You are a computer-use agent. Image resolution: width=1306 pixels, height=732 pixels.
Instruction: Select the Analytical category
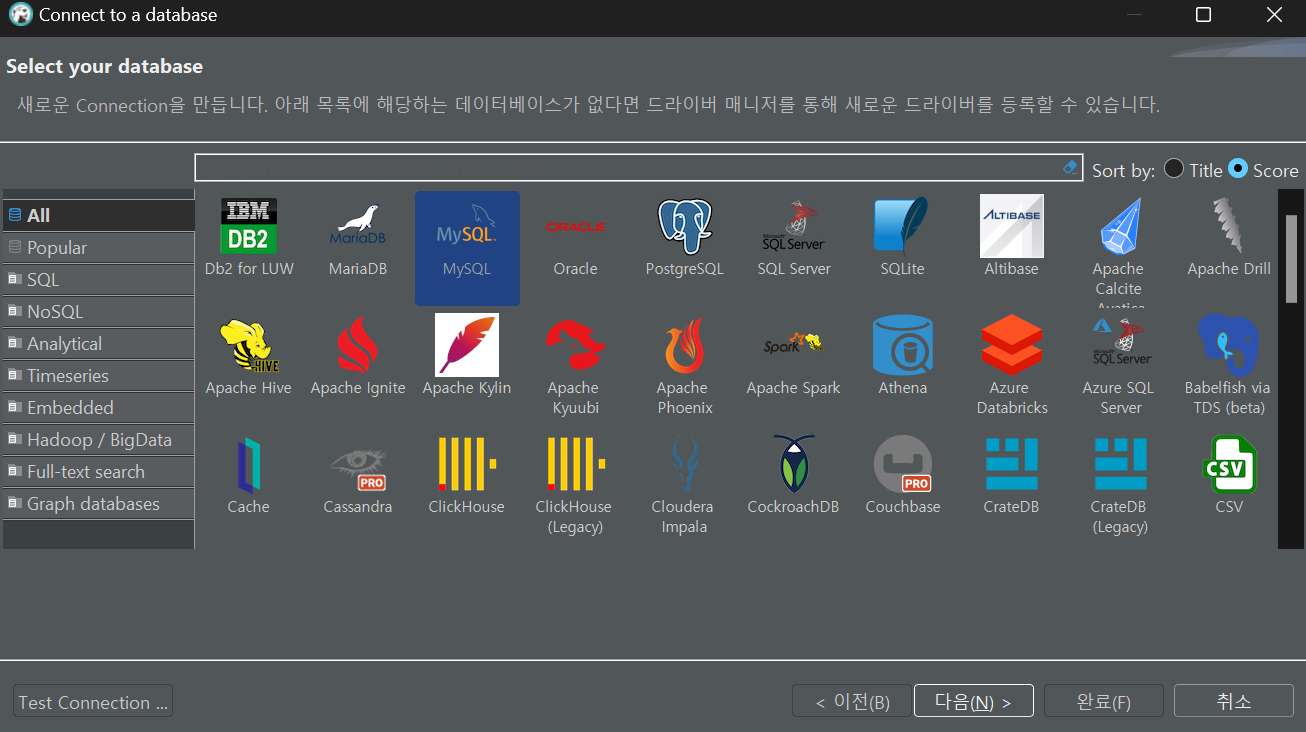coord(99,343)
